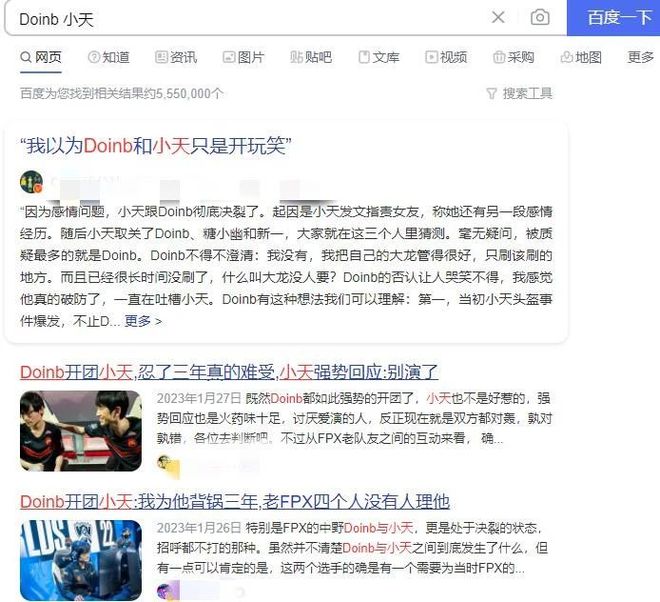The height and width of the screenshot is (602, 660).
Task: Open 搜索工具 filter options
Action: tap(519, 93)
